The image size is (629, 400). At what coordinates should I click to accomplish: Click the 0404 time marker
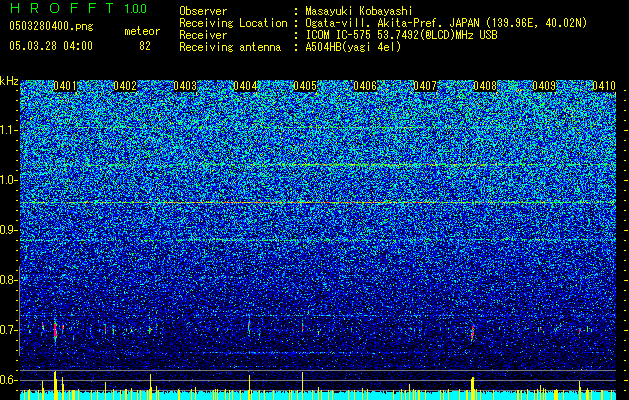pos(245,86)
